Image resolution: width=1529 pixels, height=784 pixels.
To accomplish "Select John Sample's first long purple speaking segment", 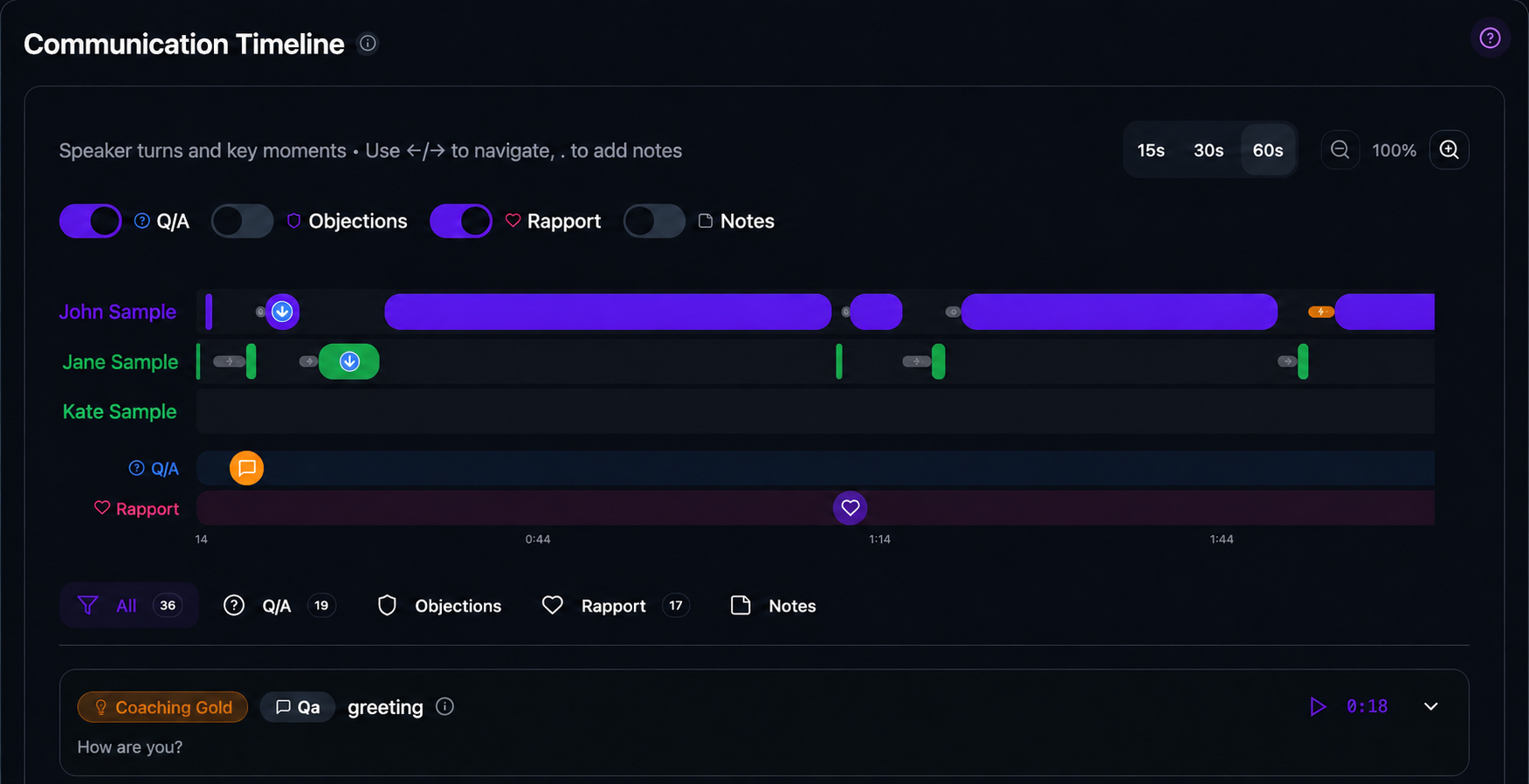I will click(x=608, y=312).
